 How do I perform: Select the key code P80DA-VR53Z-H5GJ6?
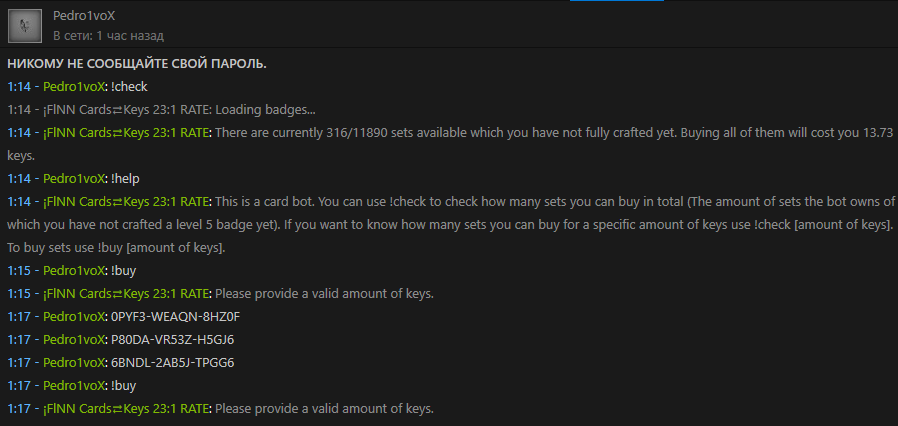point(173,340)
